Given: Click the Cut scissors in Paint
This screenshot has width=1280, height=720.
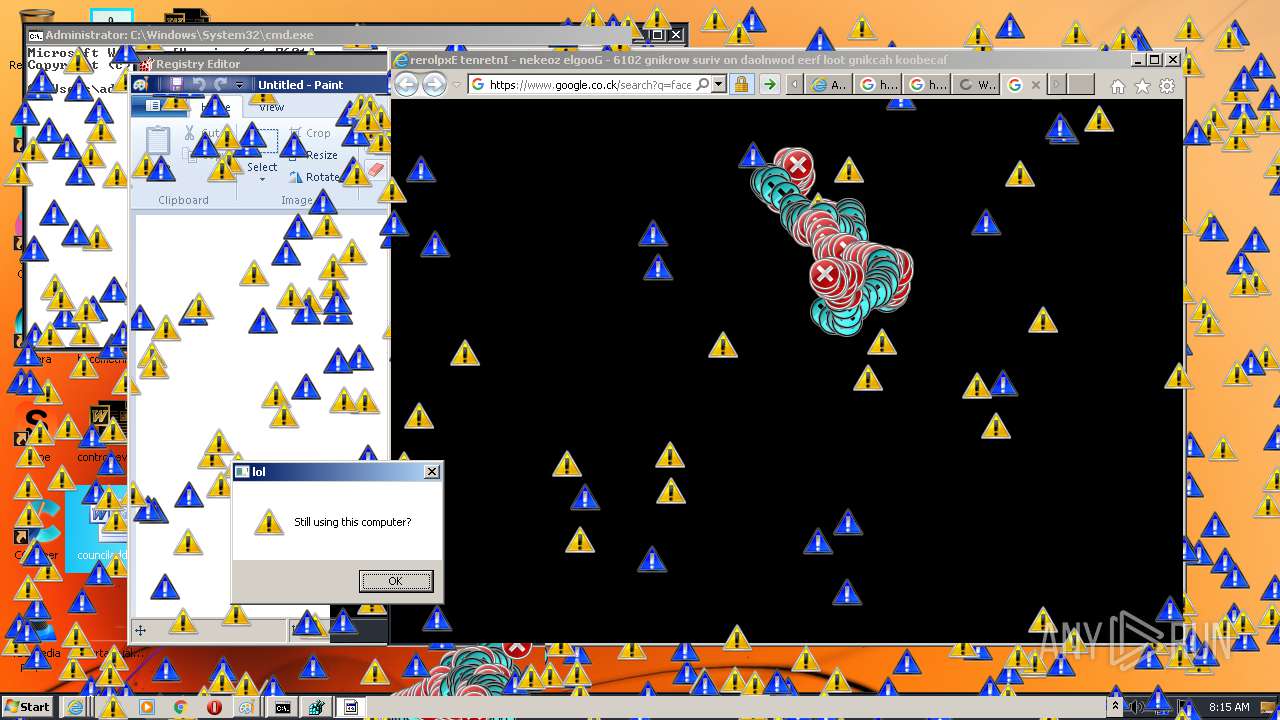Looking at the screenshot, I should 190,133.
